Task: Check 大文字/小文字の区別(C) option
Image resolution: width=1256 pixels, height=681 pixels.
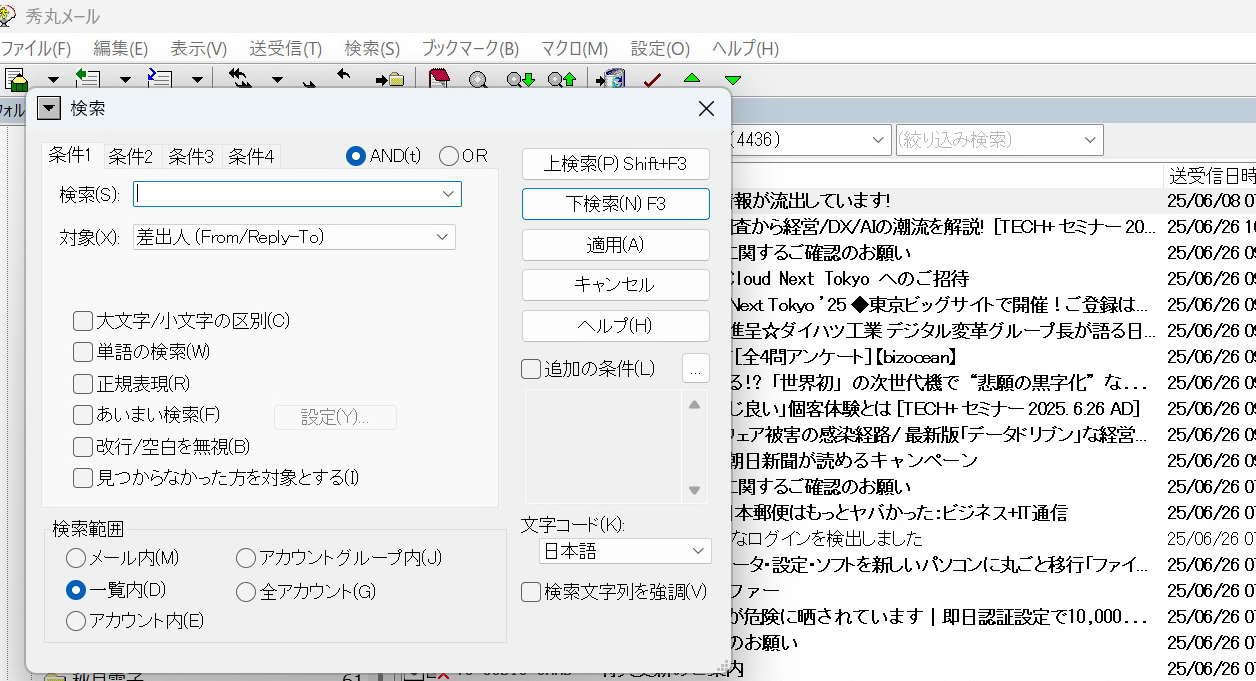Action: (83, 321)
